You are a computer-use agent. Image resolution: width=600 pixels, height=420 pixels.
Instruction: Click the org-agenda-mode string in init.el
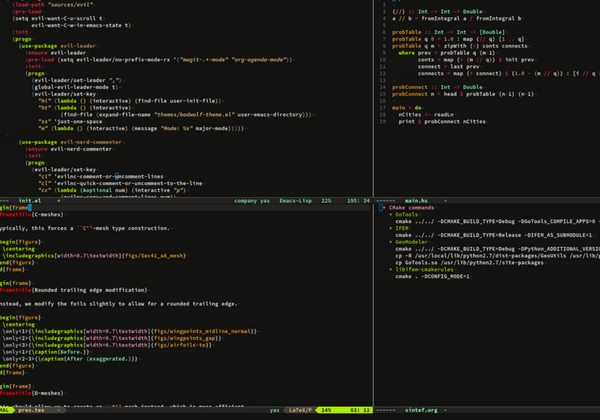pos(259,60)
